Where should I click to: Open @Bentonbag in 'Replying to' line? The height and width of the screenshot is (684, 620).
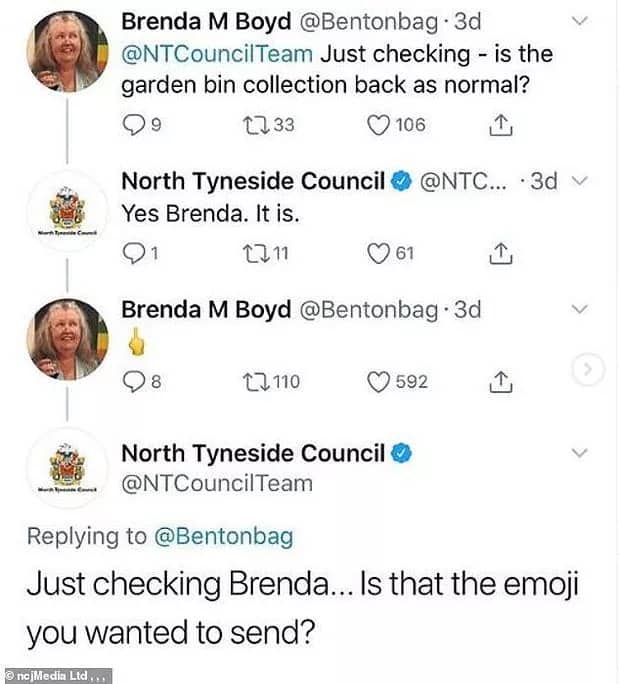pyautogui.click(x=223, y=536)
